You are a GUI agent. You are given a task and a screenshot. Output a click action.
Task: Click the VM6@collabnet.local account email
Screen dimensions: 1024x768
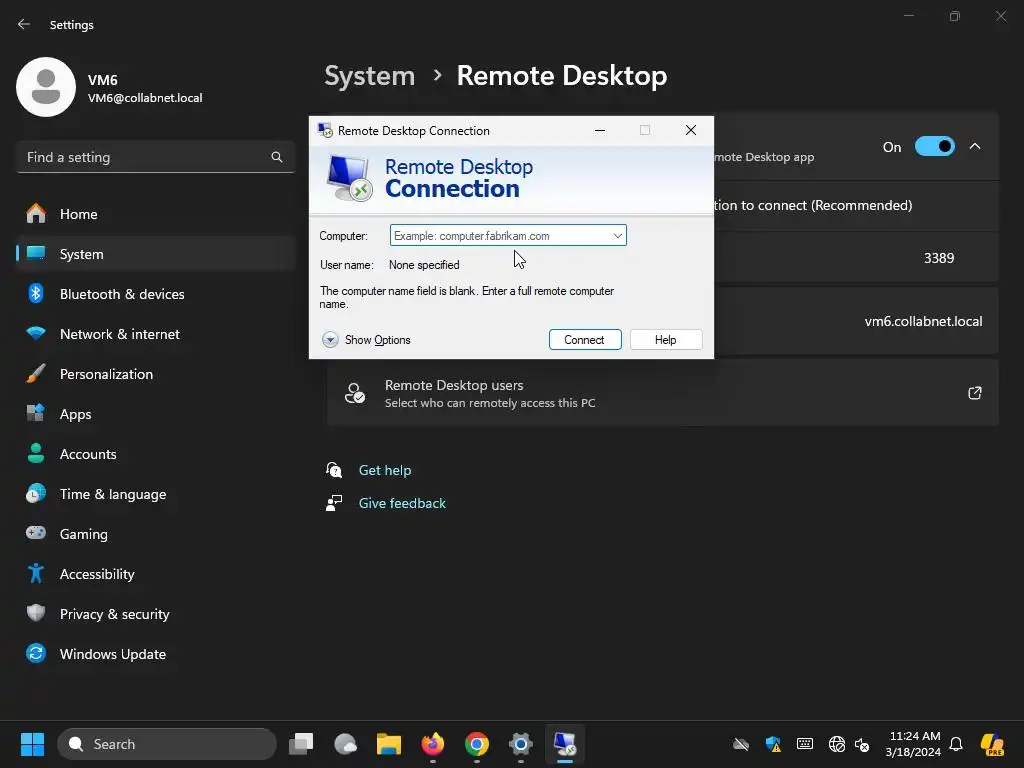(x=145, y=98)
